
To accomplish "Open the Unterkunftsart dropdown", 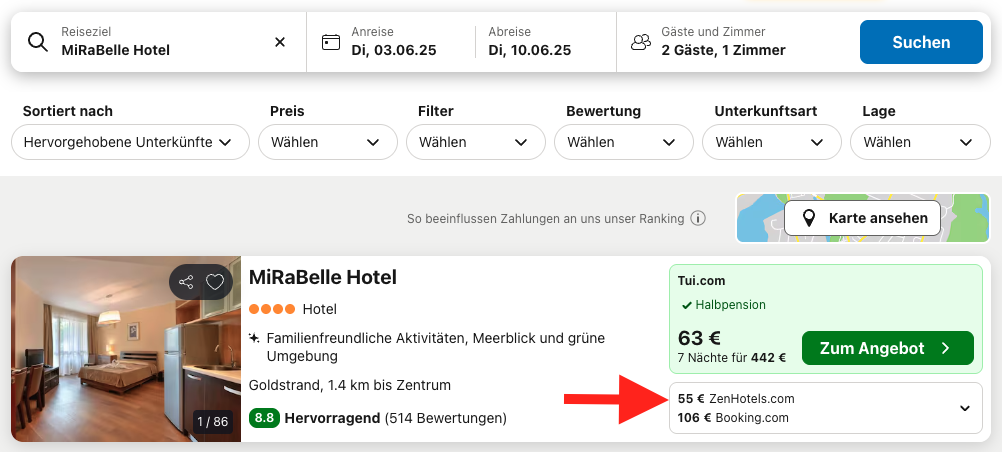I will (x=772, y=142).
